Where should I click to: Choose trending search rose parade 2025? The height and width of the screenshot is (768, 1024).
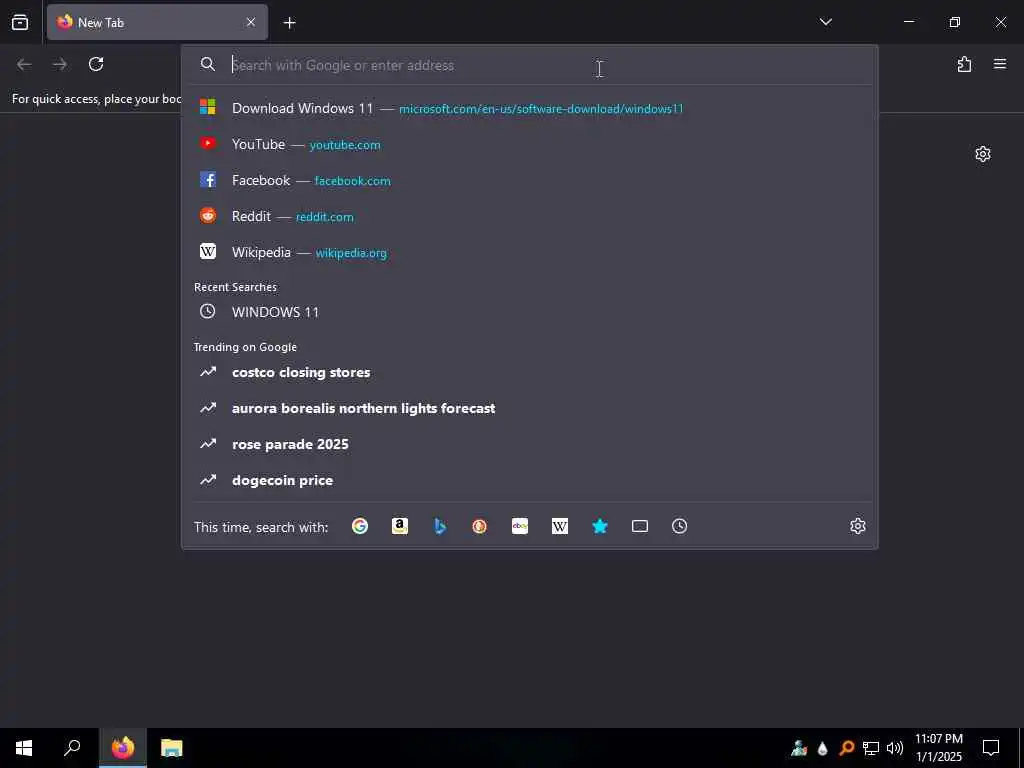coord(530,444)
